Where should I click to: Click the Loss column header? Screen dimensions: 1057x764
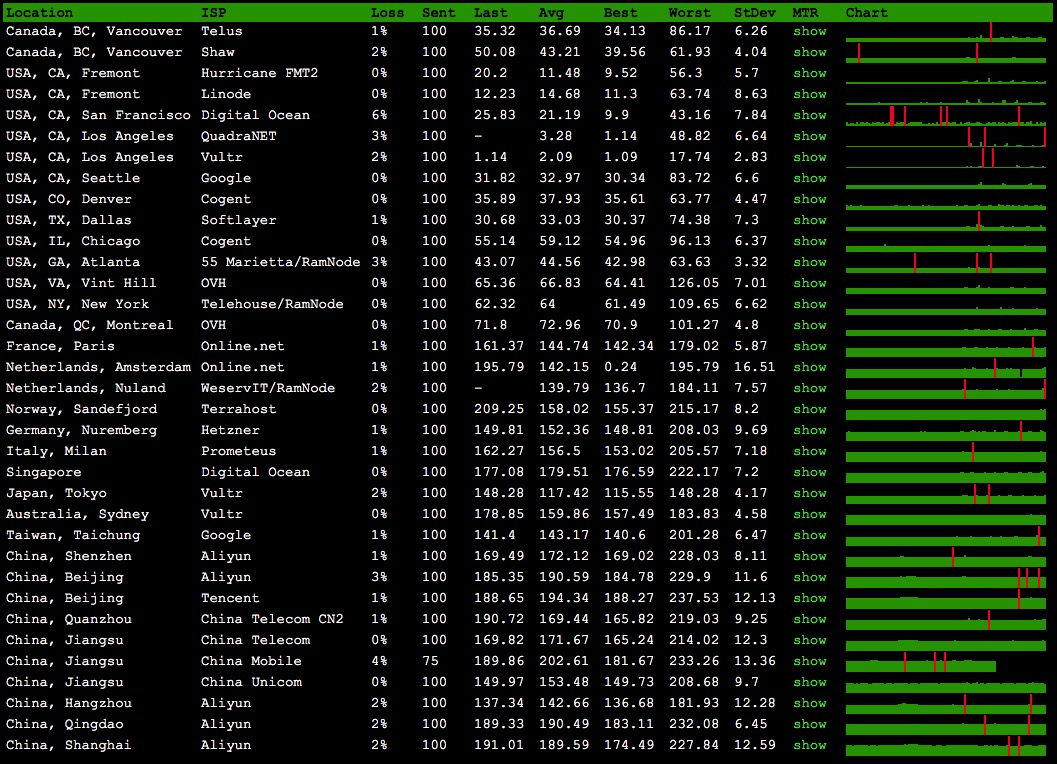pyautogui.click(x=388, y=13)
